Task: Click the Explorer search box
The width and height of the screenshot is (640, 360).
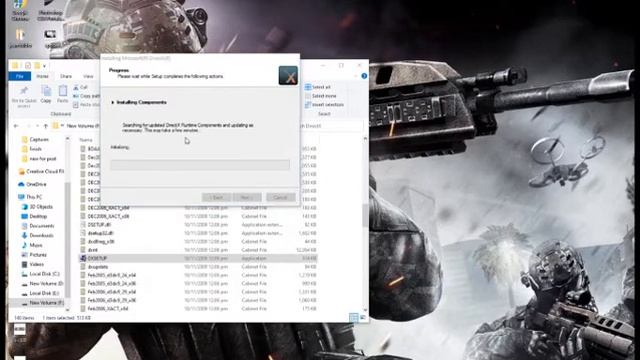Action: 331,126
